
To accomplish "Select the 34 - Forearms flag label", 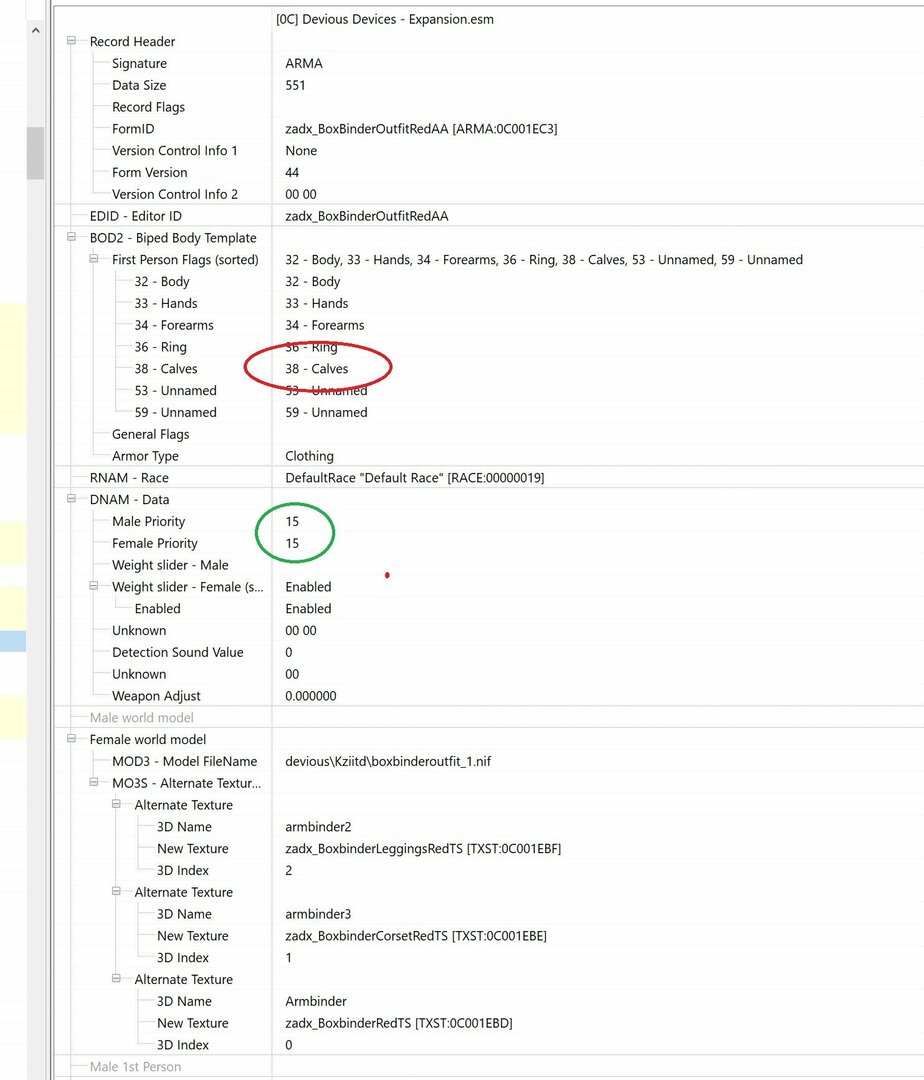I will tap(174, 325).
